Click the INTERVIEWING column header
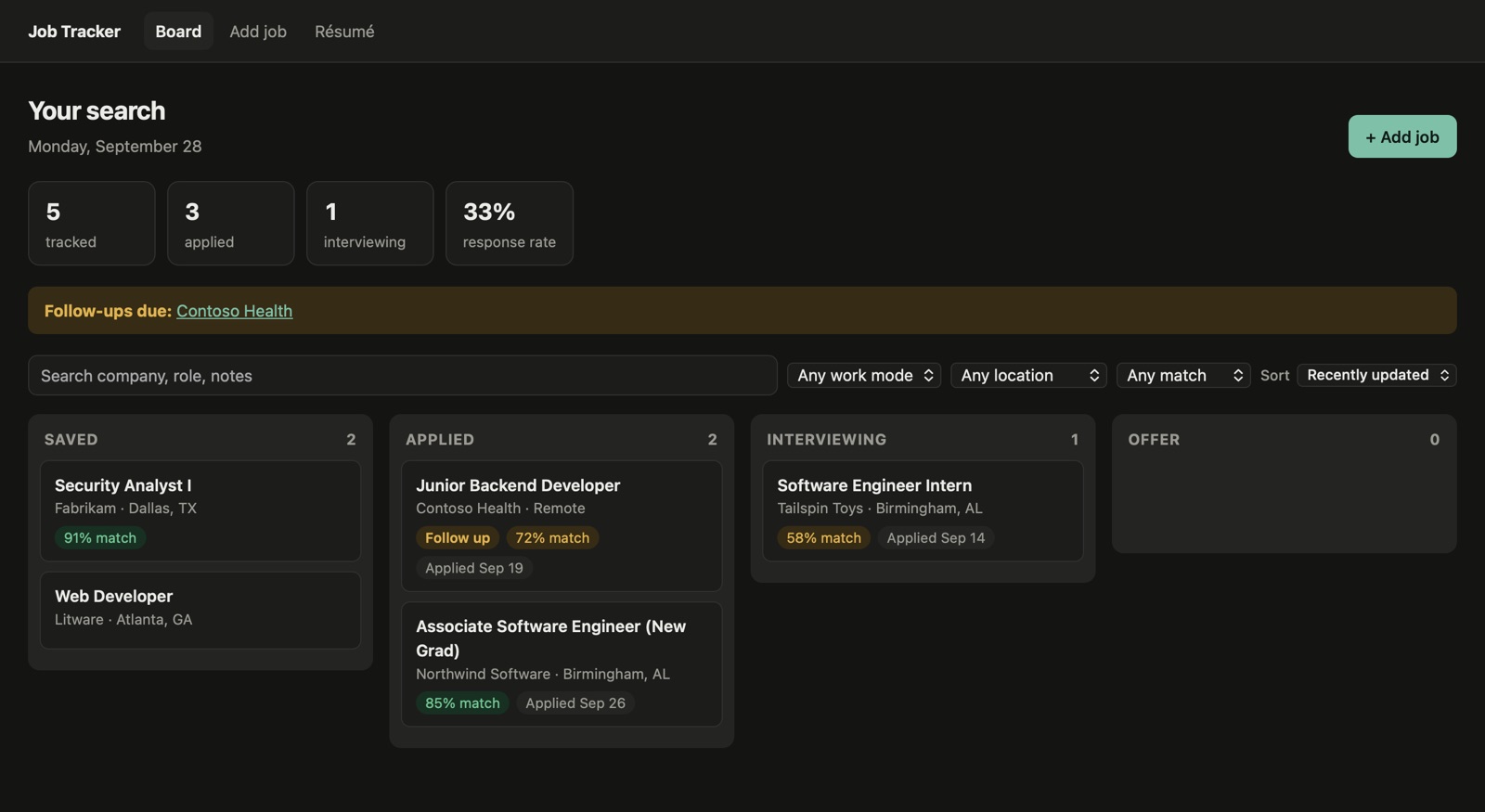The width and height of the screenshot is (1485, 812). [x=826, y=439]
